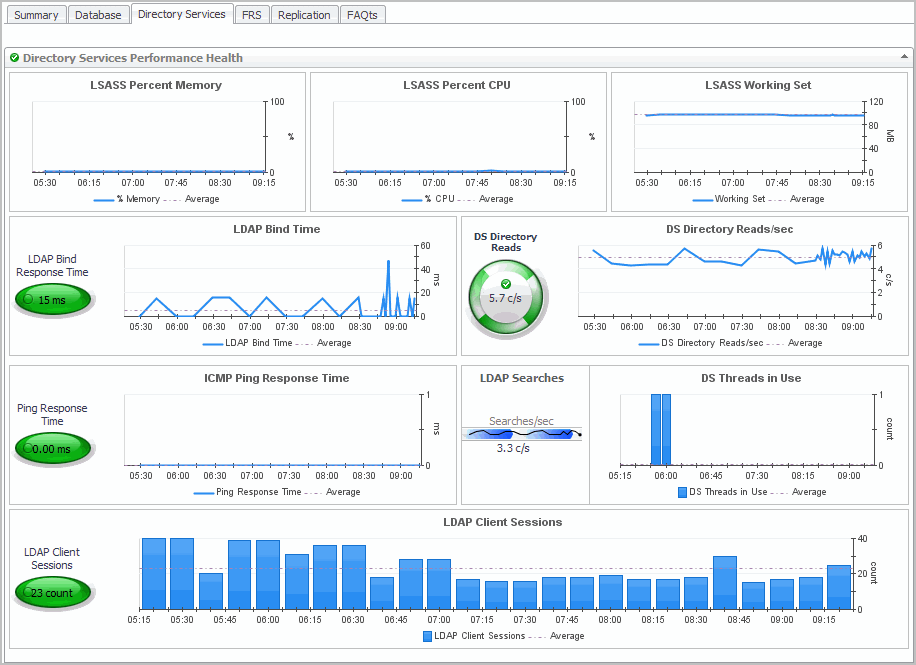Open the Summary tab
This screenshot has height=665, width=916.
tap(37, 15)
